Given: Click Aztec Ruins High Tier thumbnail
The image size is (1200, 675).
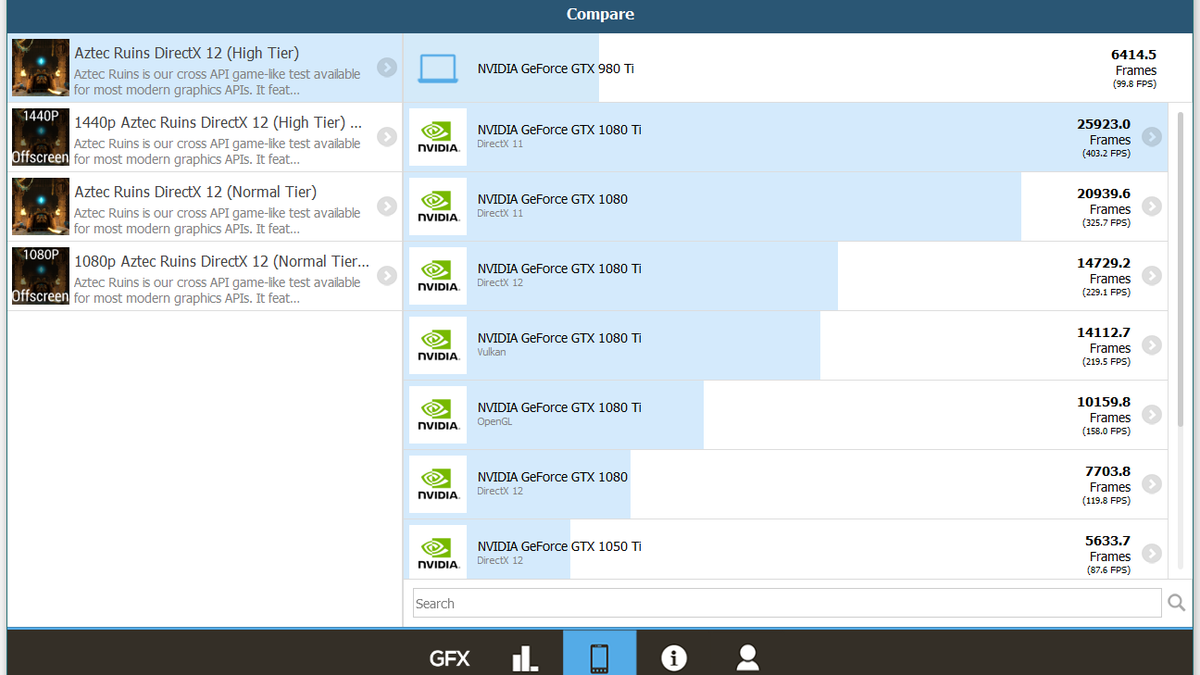Looking at the screenshot, I should (41, 68).
